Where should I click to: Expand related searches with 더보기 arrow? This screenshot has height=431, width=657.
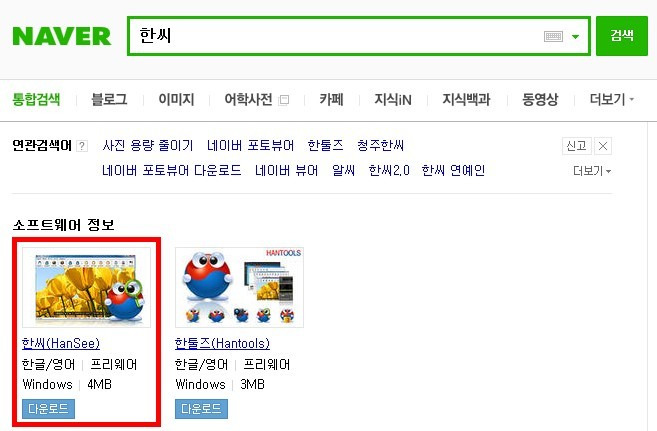point(592,171)
